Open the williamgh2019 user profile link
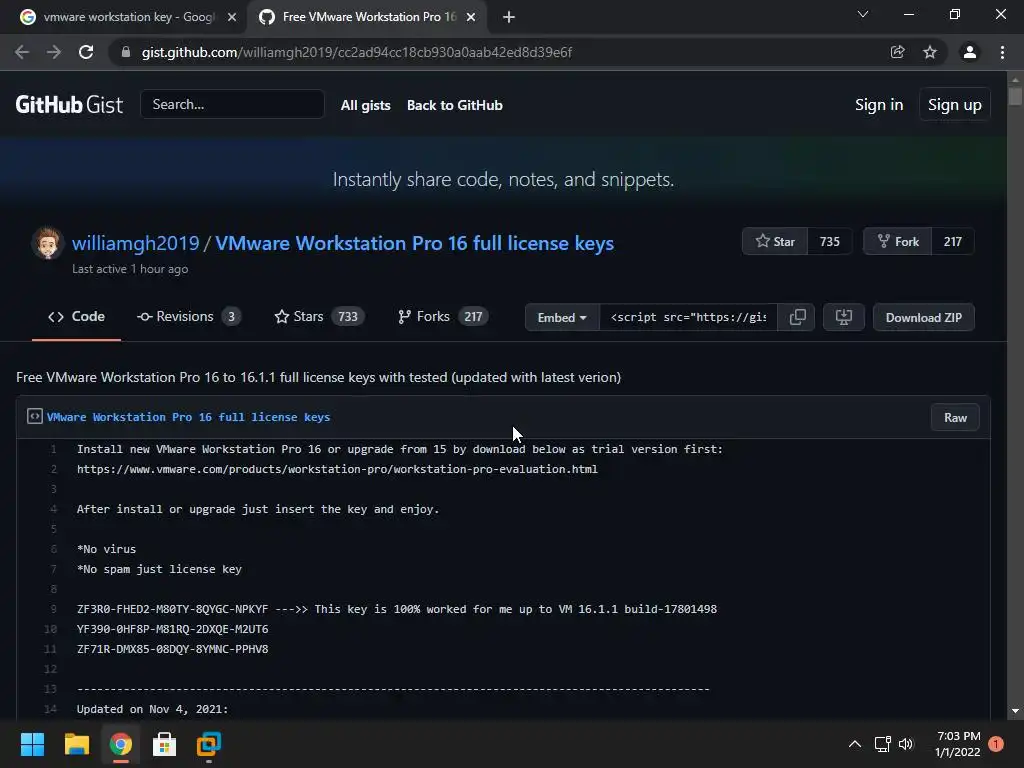The width and height of the screenshot is (1024, 768). coord(135,243)
